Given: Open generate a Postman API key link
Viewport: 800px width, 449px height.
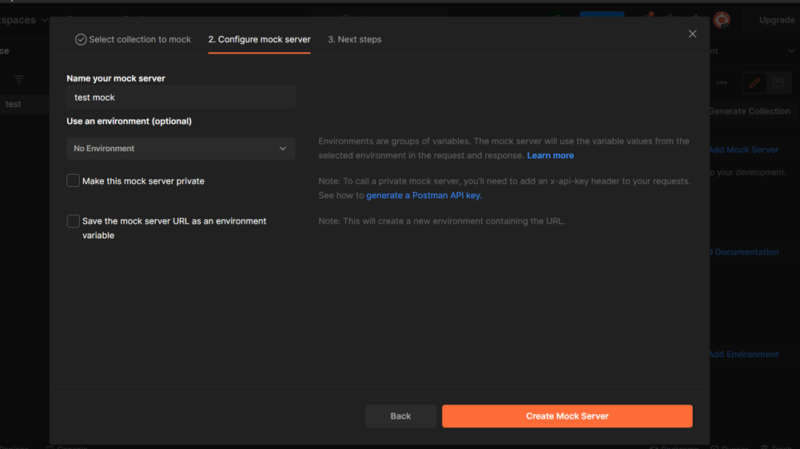Looking at the screenshot, I should (423, 195).
